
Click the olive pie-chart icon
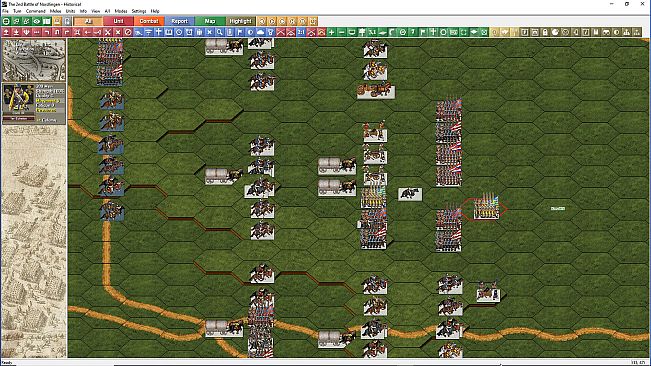pyautogui.click(x=555, y=32)
